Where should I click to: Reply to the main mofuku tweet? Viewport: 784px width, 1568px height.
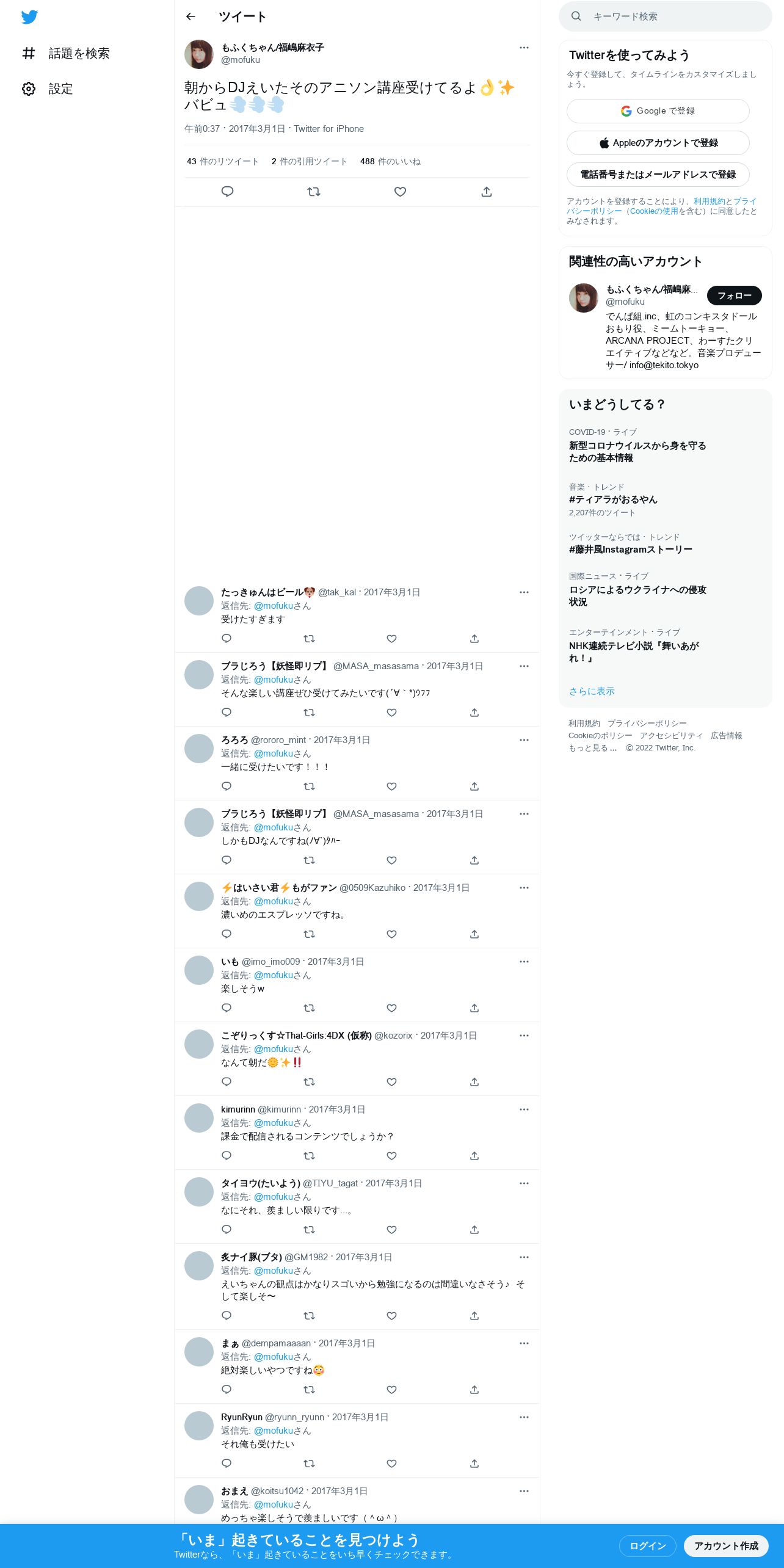click(x=227, y=192)
